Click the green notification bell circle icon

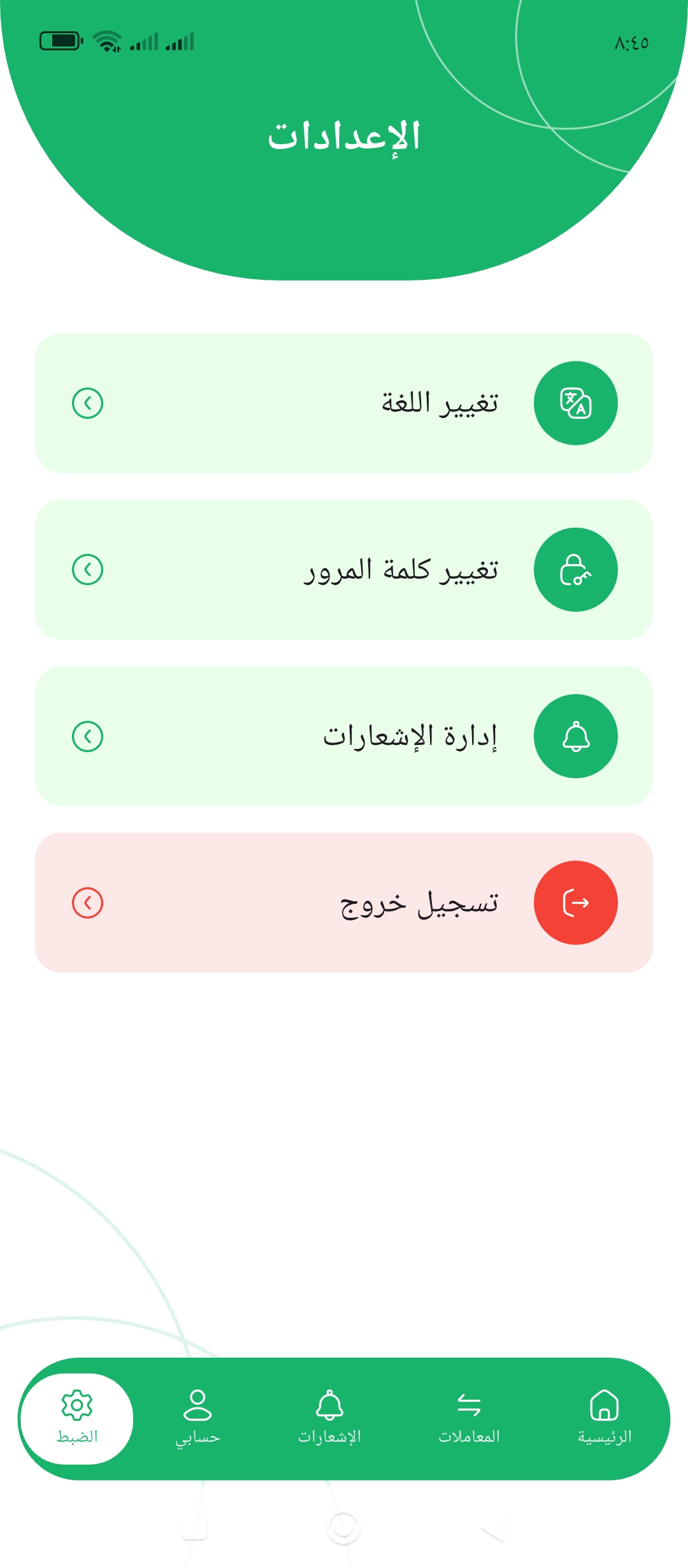click(575, 736)
